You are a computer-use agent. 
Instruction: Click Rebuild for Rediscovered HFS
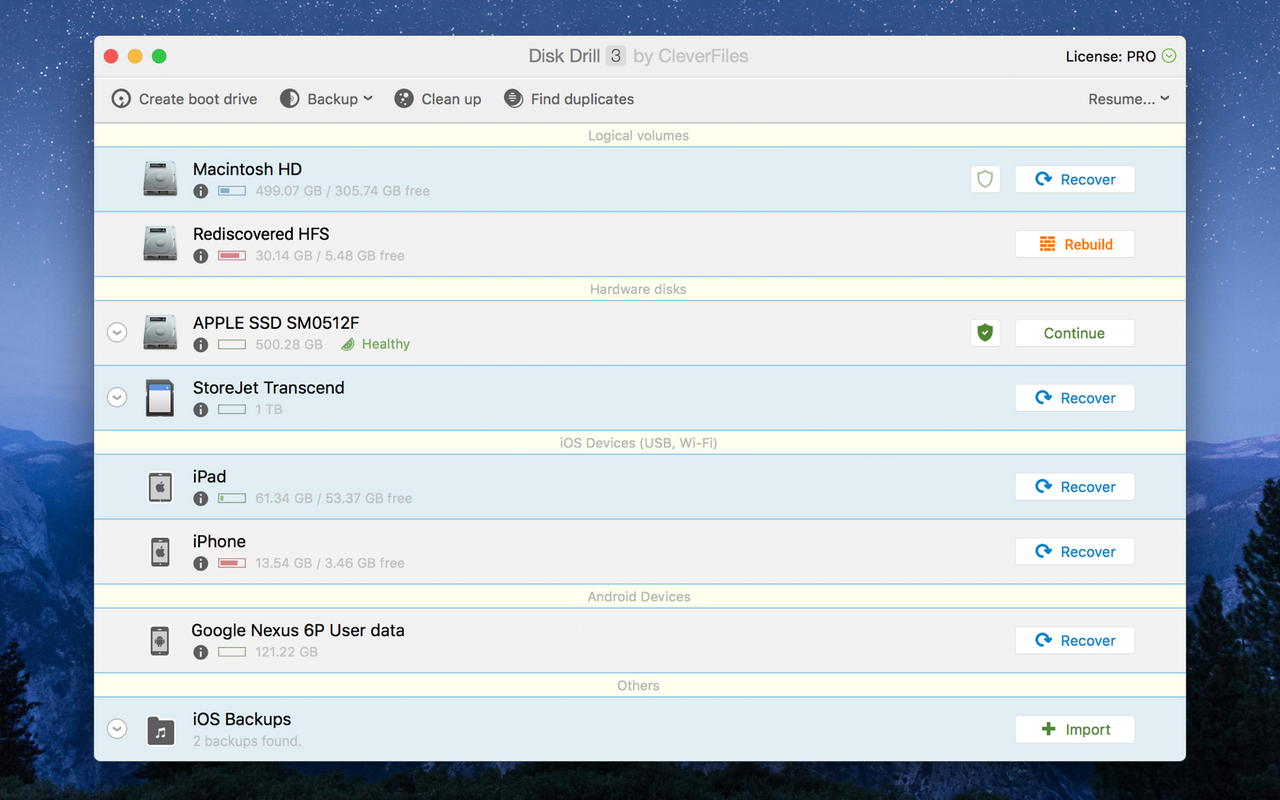click(1075, 245)
